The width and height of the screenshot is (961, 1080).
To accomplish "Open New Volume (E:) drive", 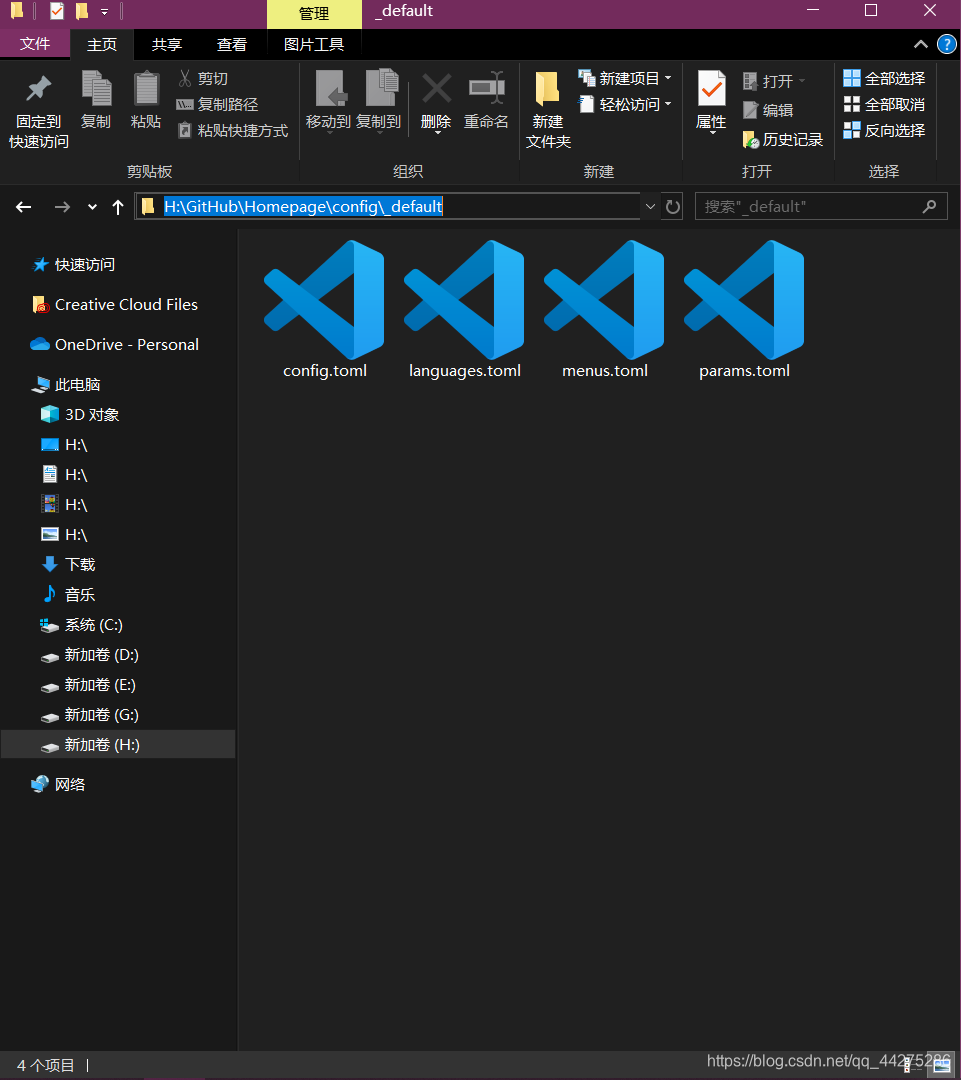I will 88,685.
